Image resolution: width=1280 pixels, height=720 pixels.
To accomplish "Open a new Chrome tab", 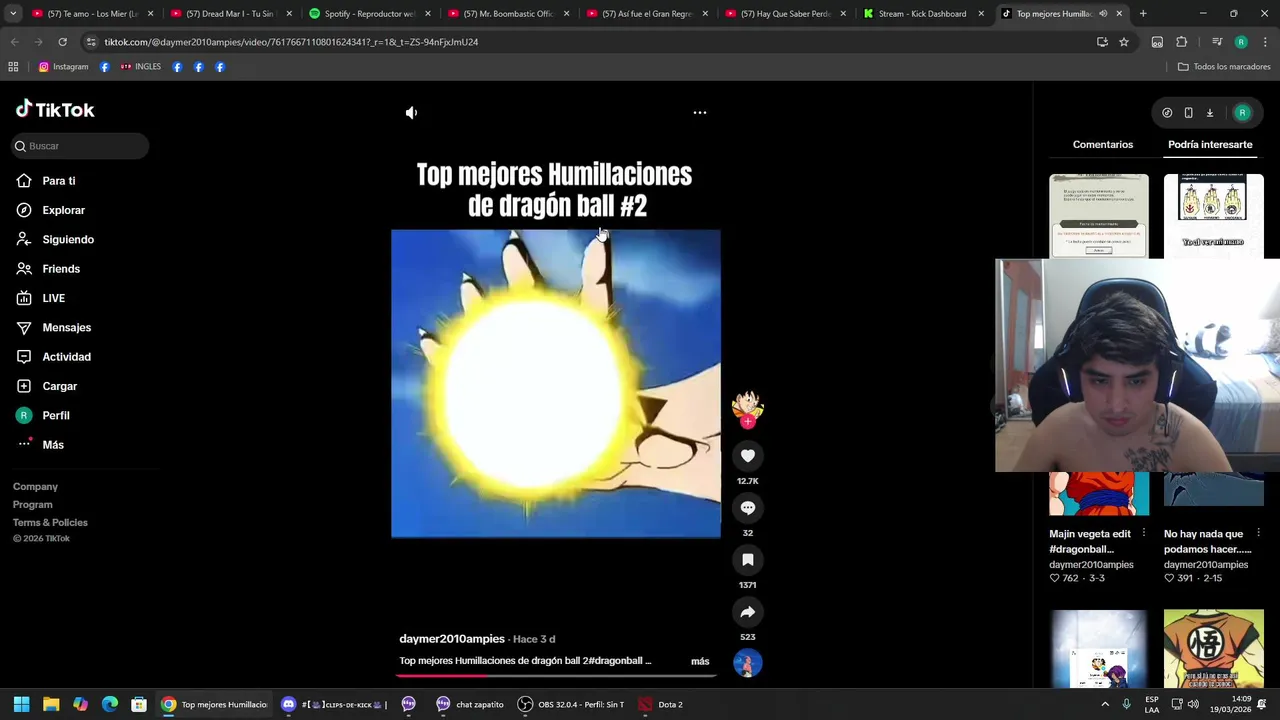I will click(x=1143, y=14).
